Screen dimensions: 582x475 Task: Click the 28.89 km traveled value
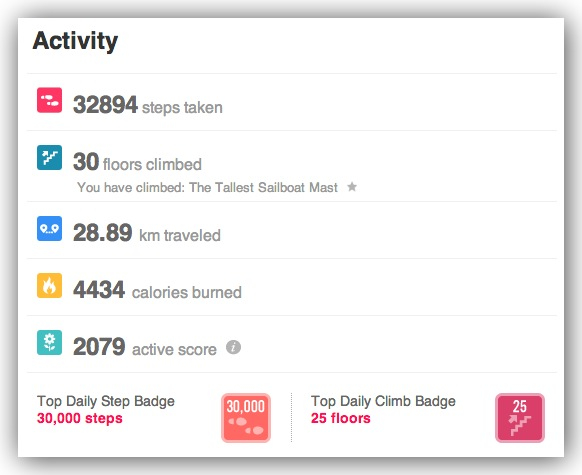click(x=102, y=233)
